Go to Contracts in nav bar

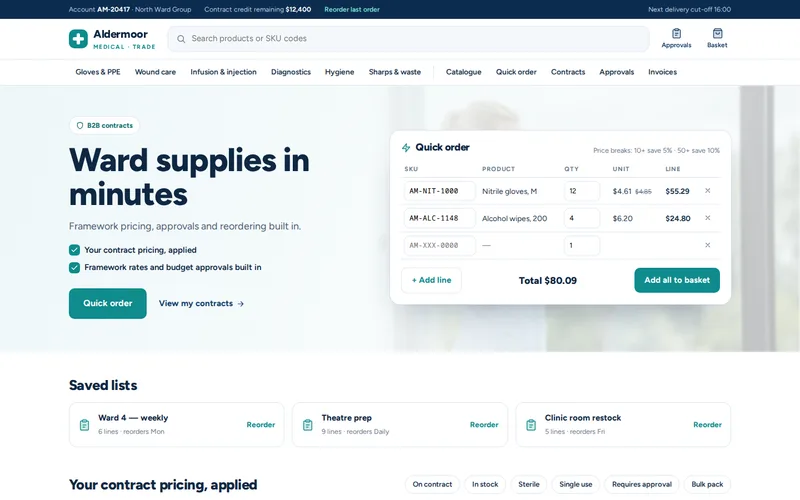coord(568,72)
